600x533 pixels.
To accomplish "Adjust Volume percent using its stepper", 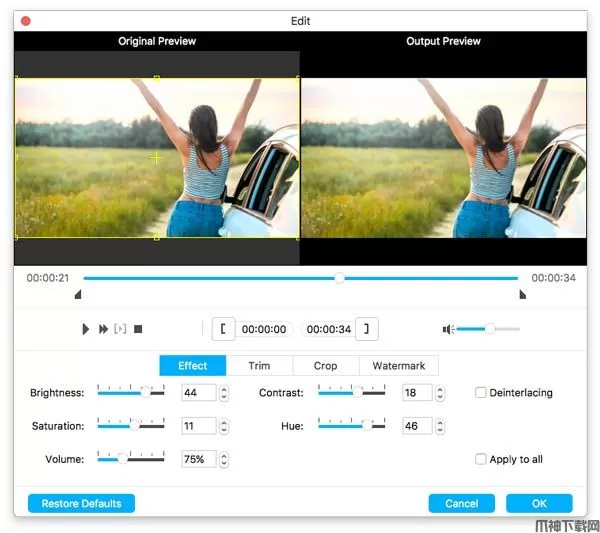I will click(x=224, y=459).
